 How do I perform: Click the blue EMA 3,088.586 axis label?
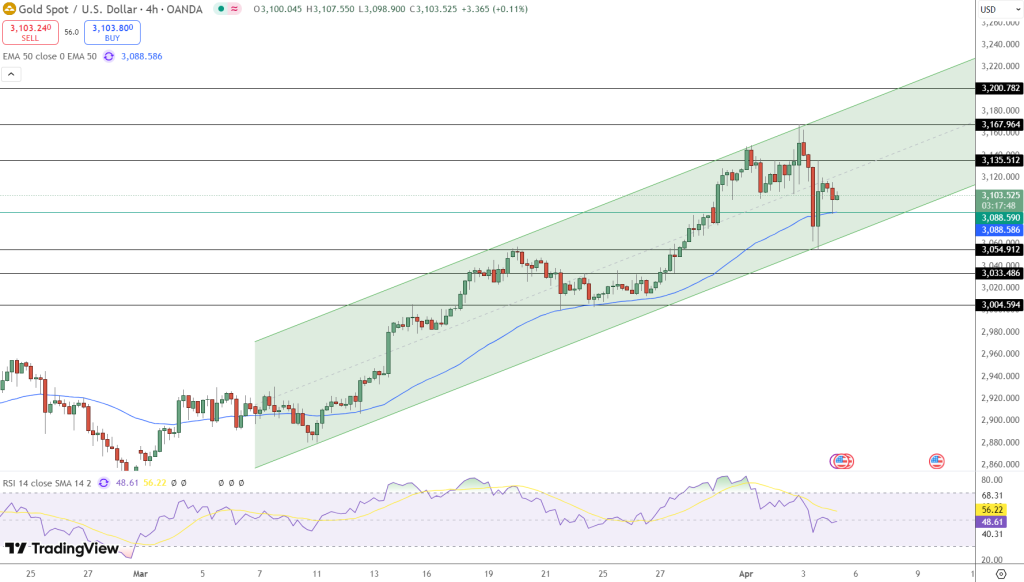[x=999, y=230]
